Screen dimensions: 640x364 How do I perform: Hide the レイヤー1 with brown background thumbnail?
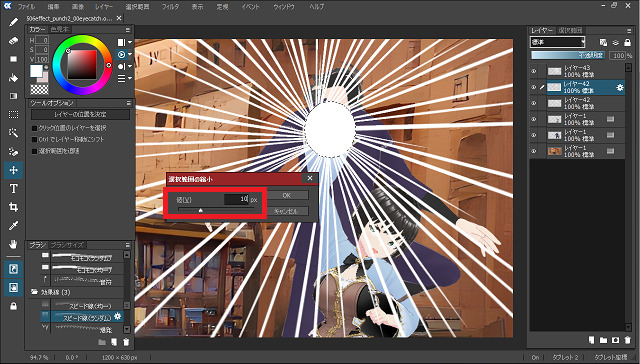click(x=533, y=151)
